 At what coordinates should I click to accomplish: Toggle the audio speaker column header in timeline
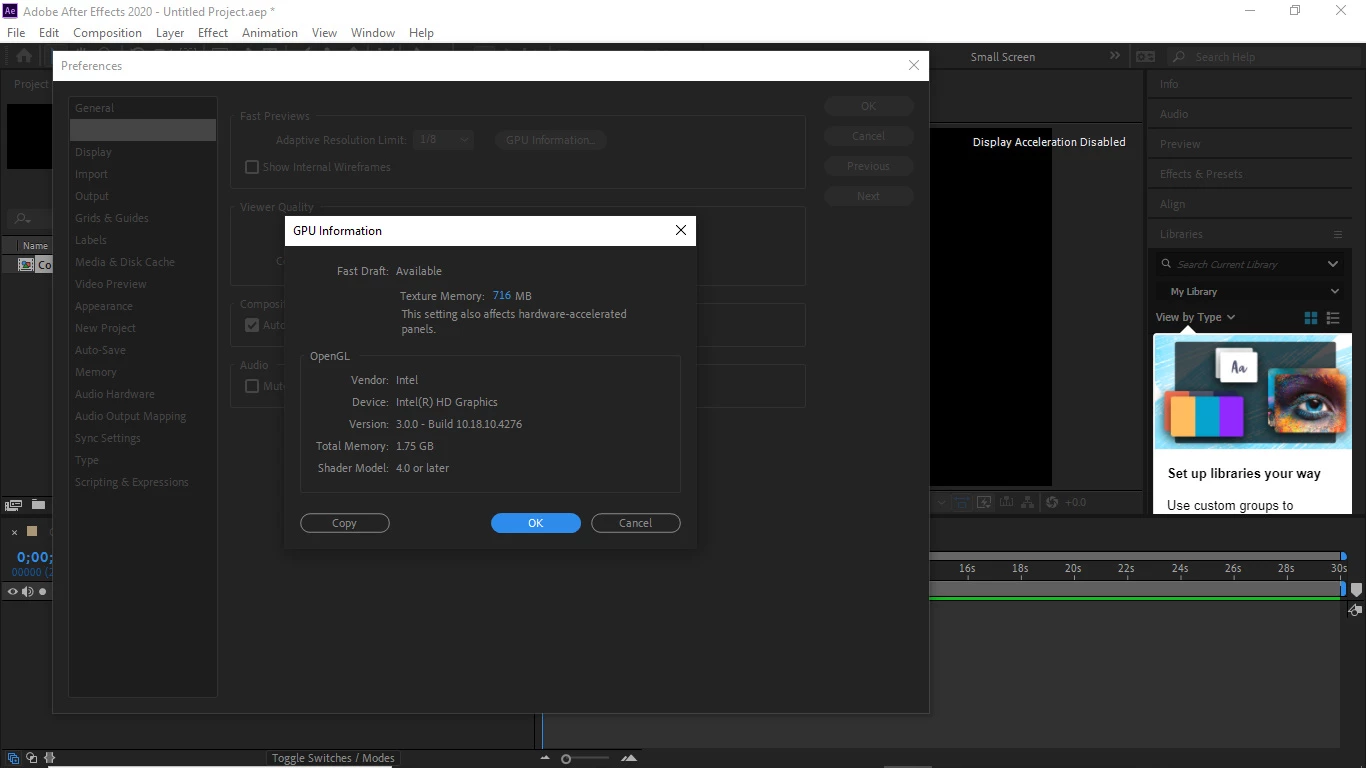pos(28,592)
